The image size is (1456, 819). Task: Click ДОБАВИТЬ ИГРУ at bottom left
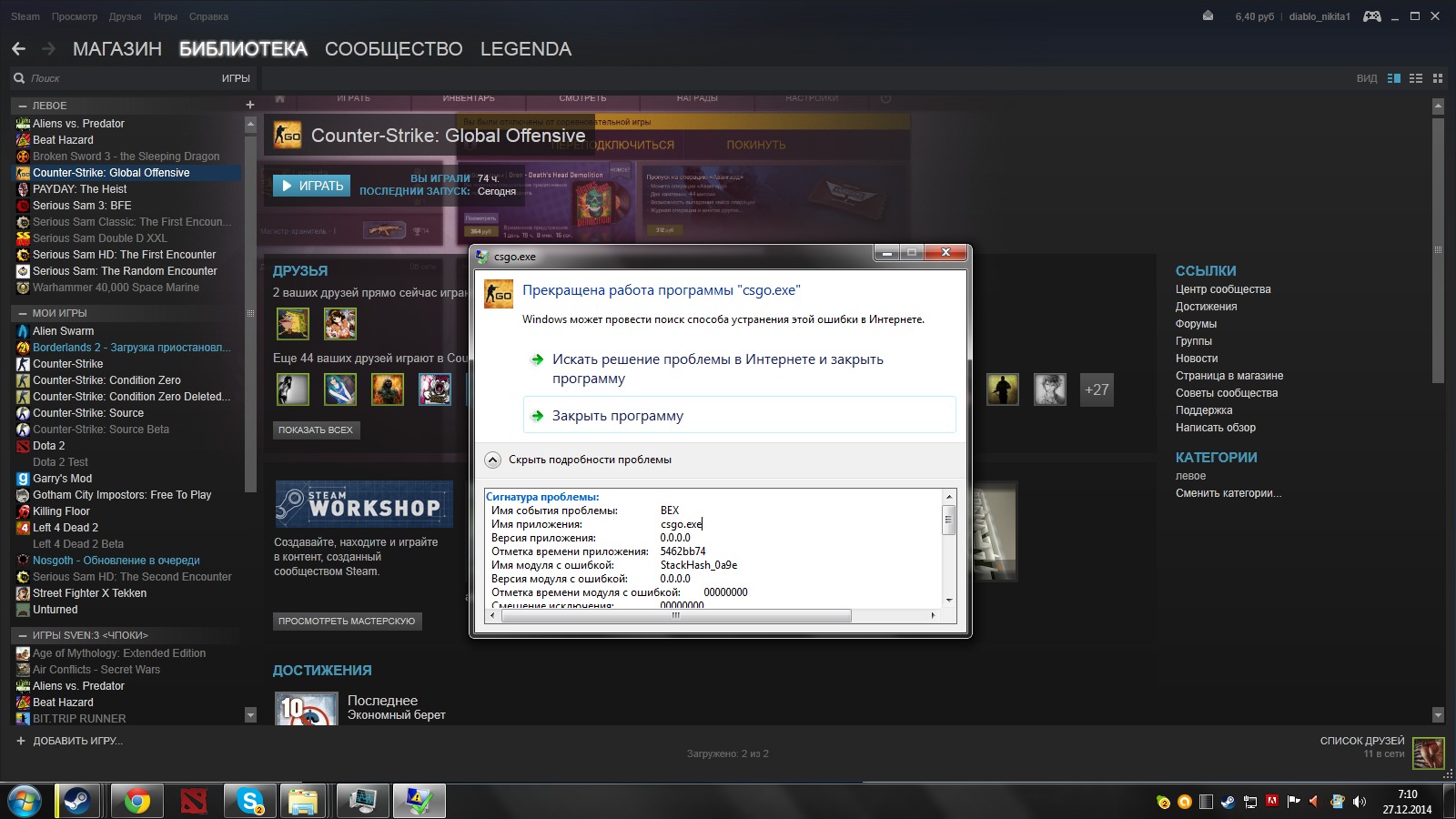tap(70, 741)
